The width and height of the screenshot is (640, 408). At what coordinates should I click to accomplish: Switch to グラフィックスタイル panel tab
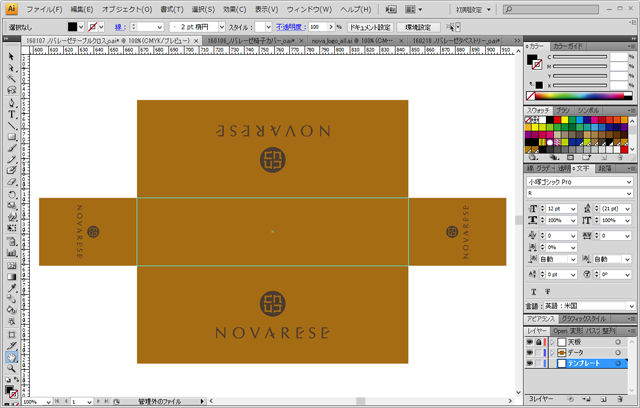[583, 319]
